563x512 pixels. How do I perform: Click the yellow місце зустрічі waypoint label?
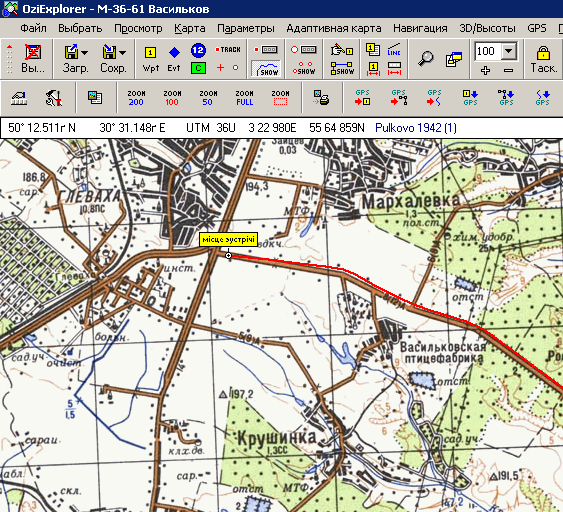coord(228,239)
